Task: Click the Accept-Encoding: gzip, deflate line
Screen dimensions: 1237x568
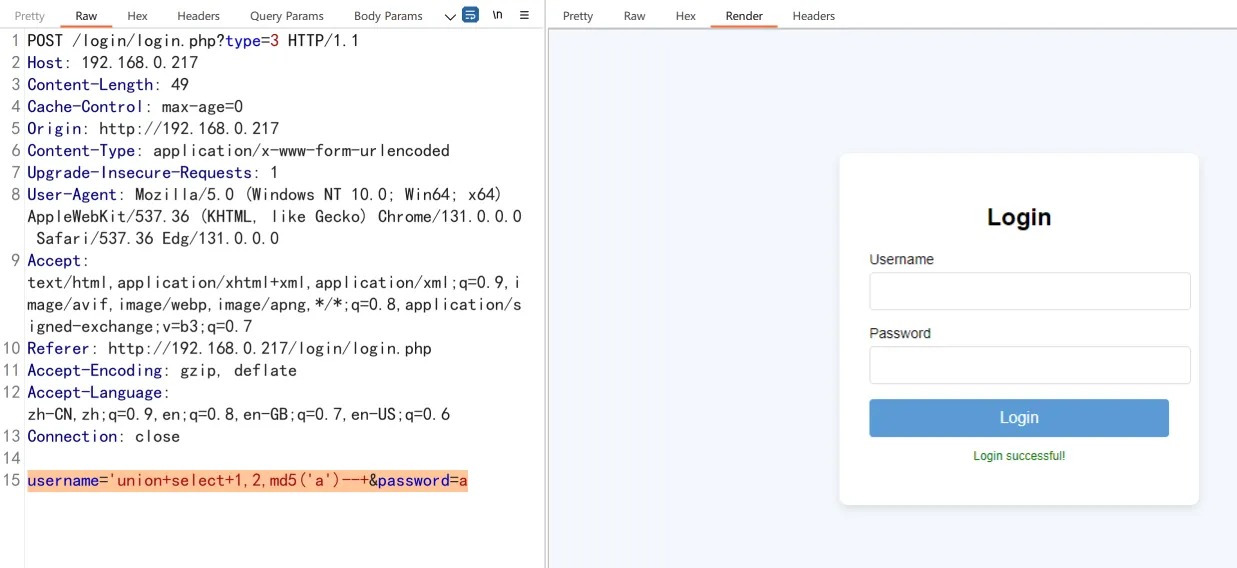Action: point(162,371)
